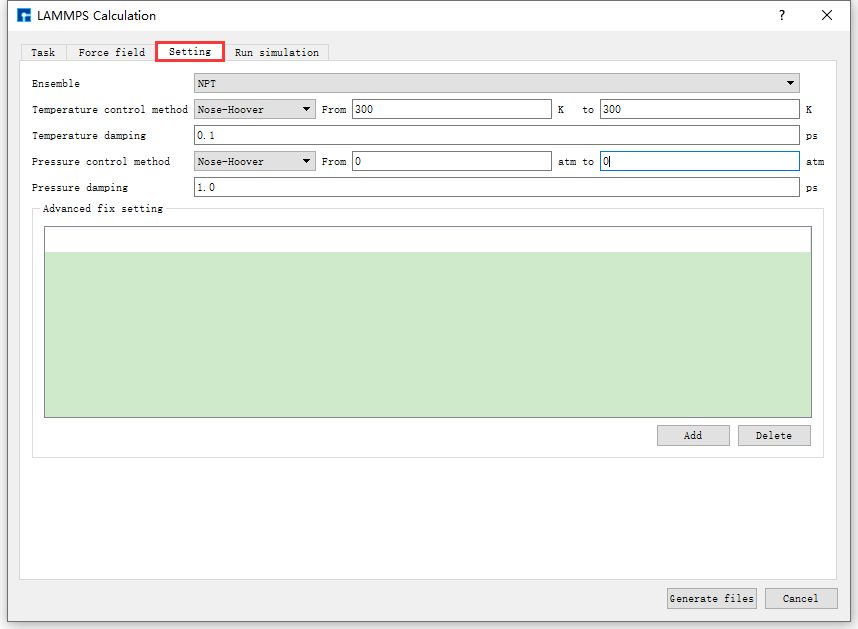Viewport: 858px width, 629px height.
Task: Open Pressure control method dropdown
Action: pyautogui.click(x=254, y=161)
